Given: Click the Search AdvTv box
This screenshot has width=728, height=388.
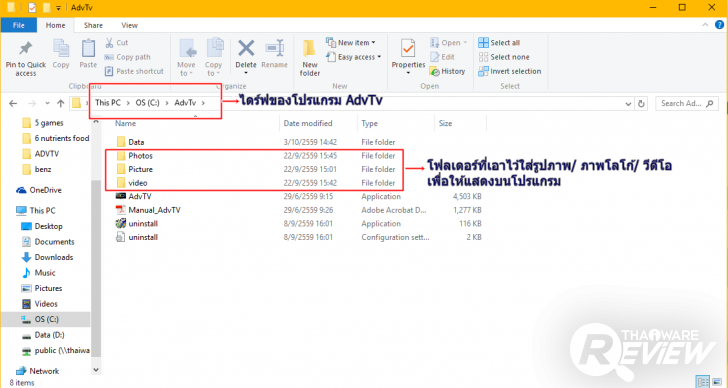Looking at the screenshot, I should pyautogui.click(x=687, y=103).
